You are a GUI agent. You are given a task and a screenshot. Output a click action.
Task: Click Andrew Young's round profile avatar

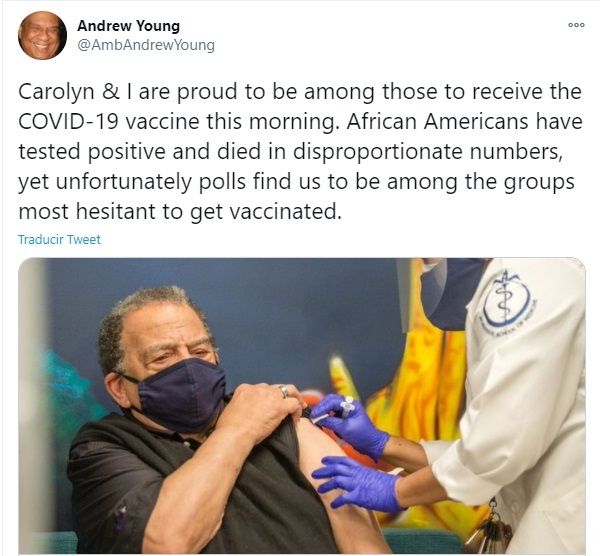click(42, 35)
